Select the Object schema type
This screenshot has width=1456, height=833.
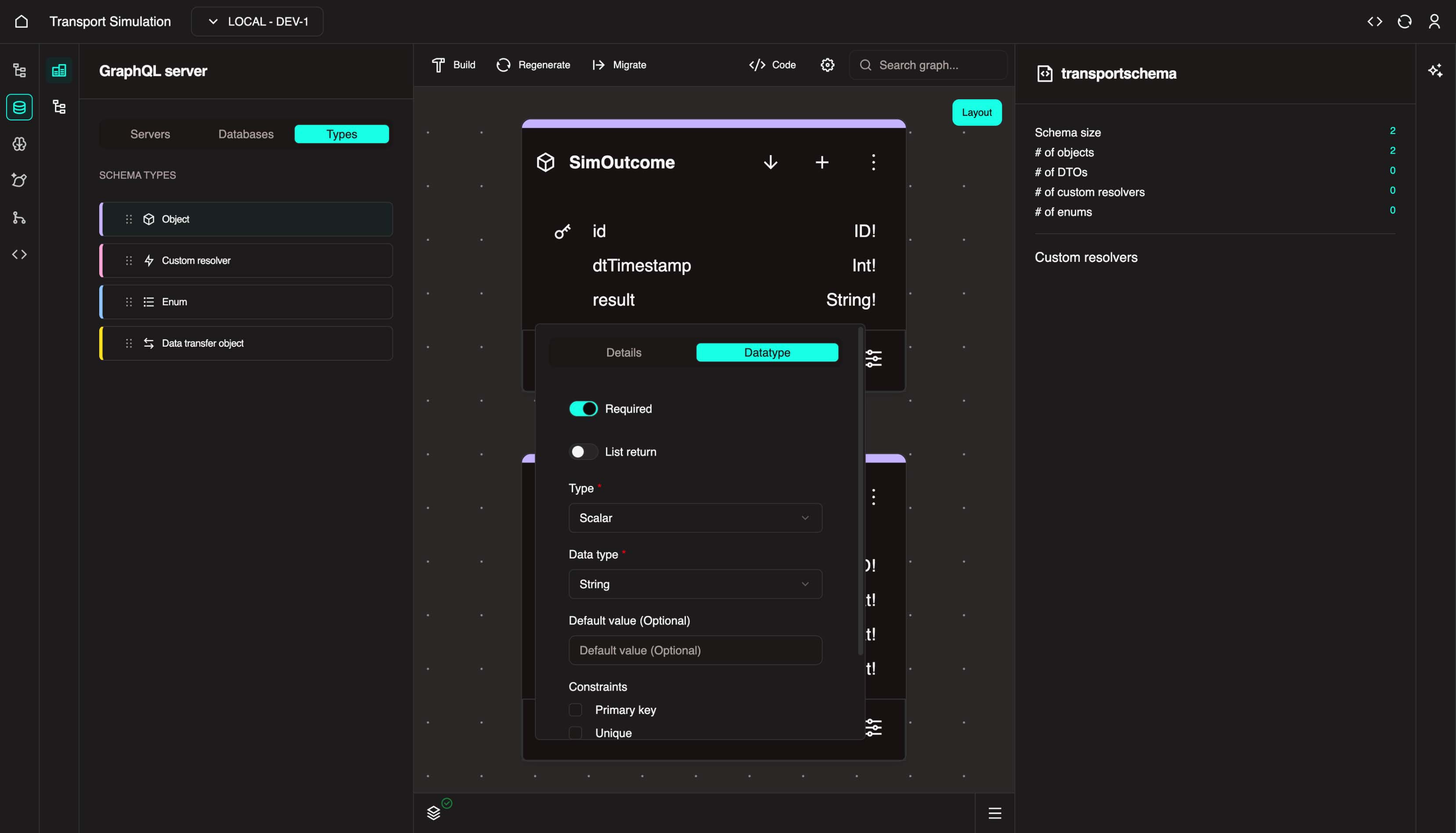tap(246, 219)
